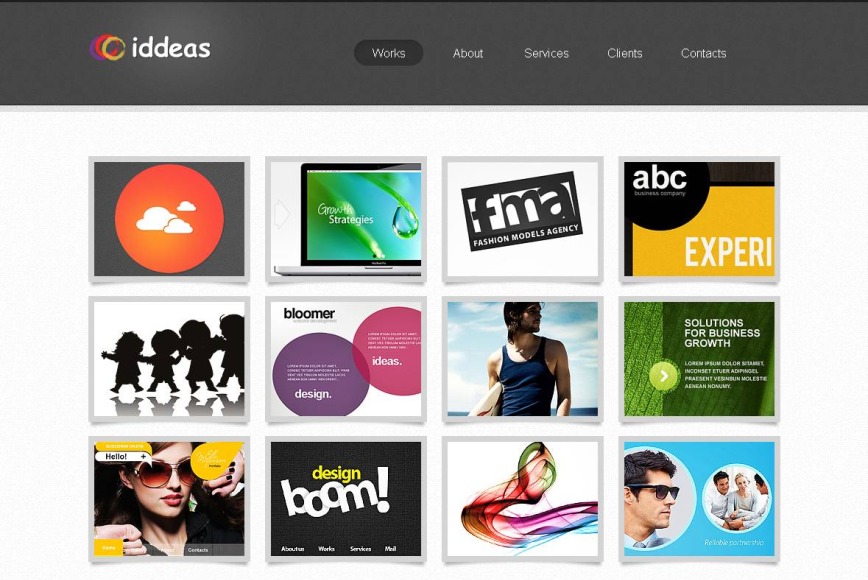Open the About page from top navigation

(x=468, y=53)
